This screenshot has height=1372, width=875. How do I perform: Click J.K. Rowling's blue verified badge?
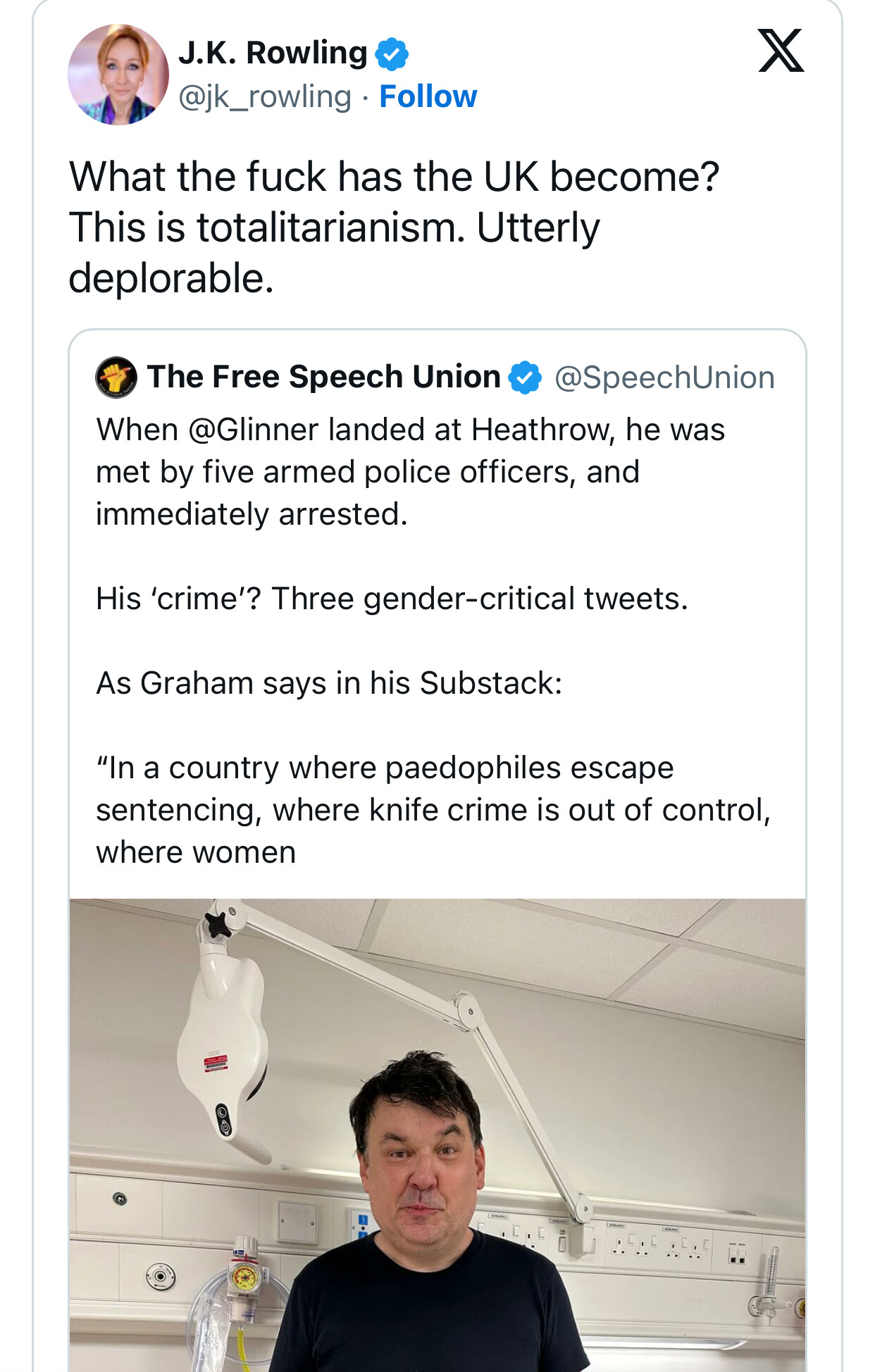[x=392, y=54]
